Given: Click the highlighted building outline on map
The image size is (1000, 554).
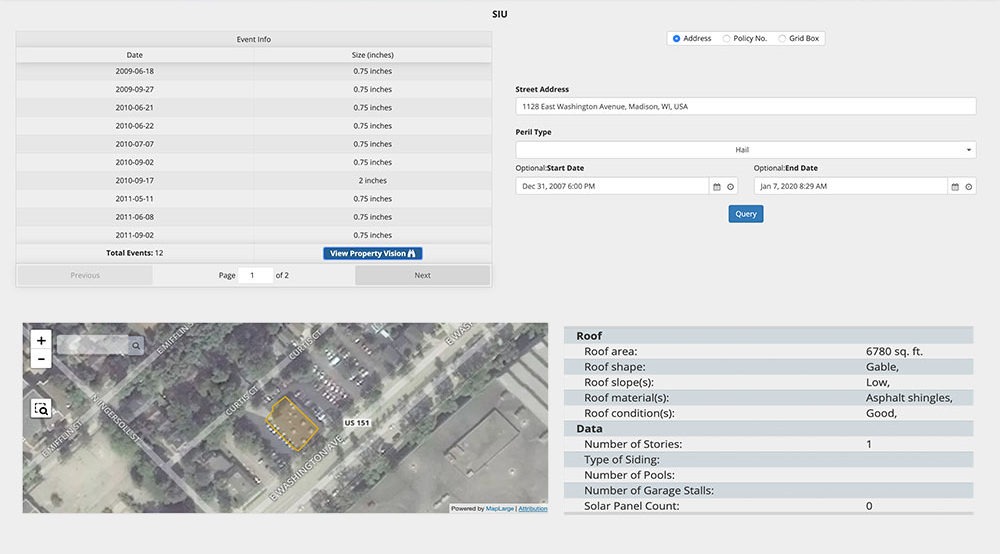Looking at the screenshot, I should click(291, 424).
